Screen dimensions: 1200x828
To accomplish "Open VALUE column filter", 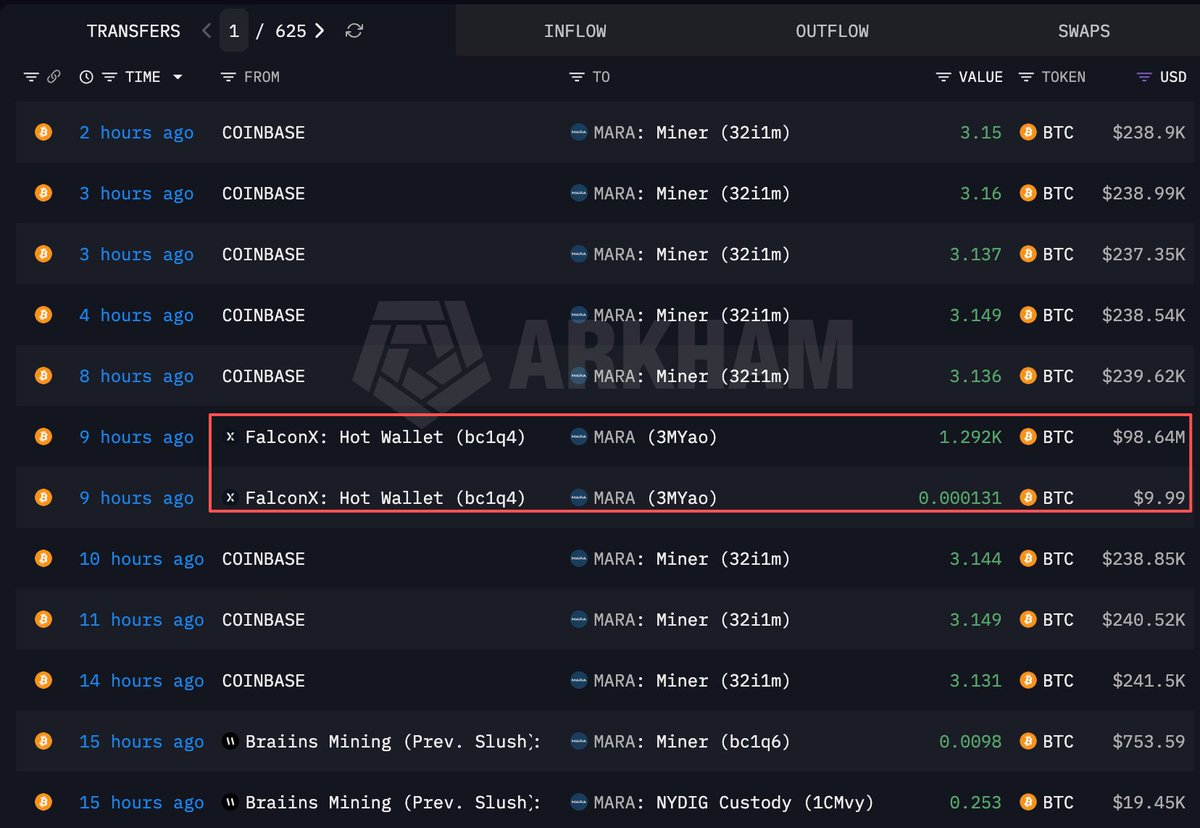I will click(944, 77).
